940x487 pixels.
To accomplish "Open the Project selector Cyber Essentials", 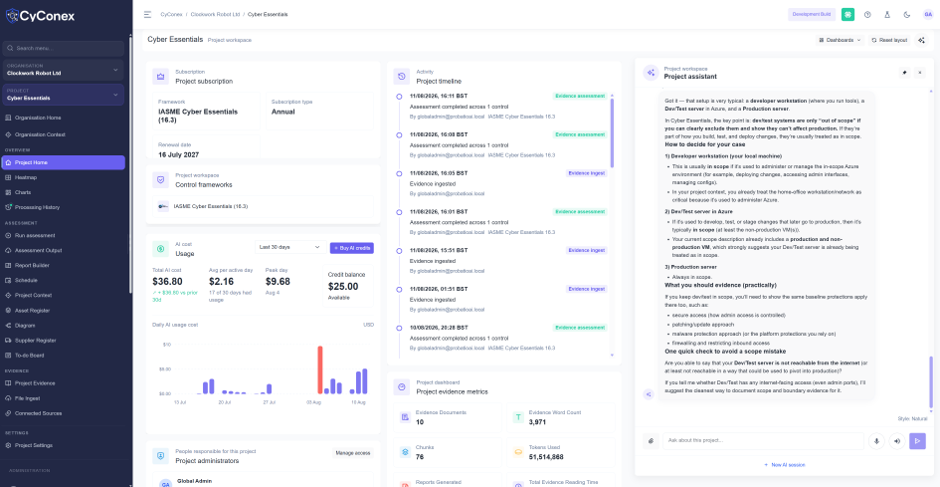I will 63,95.
